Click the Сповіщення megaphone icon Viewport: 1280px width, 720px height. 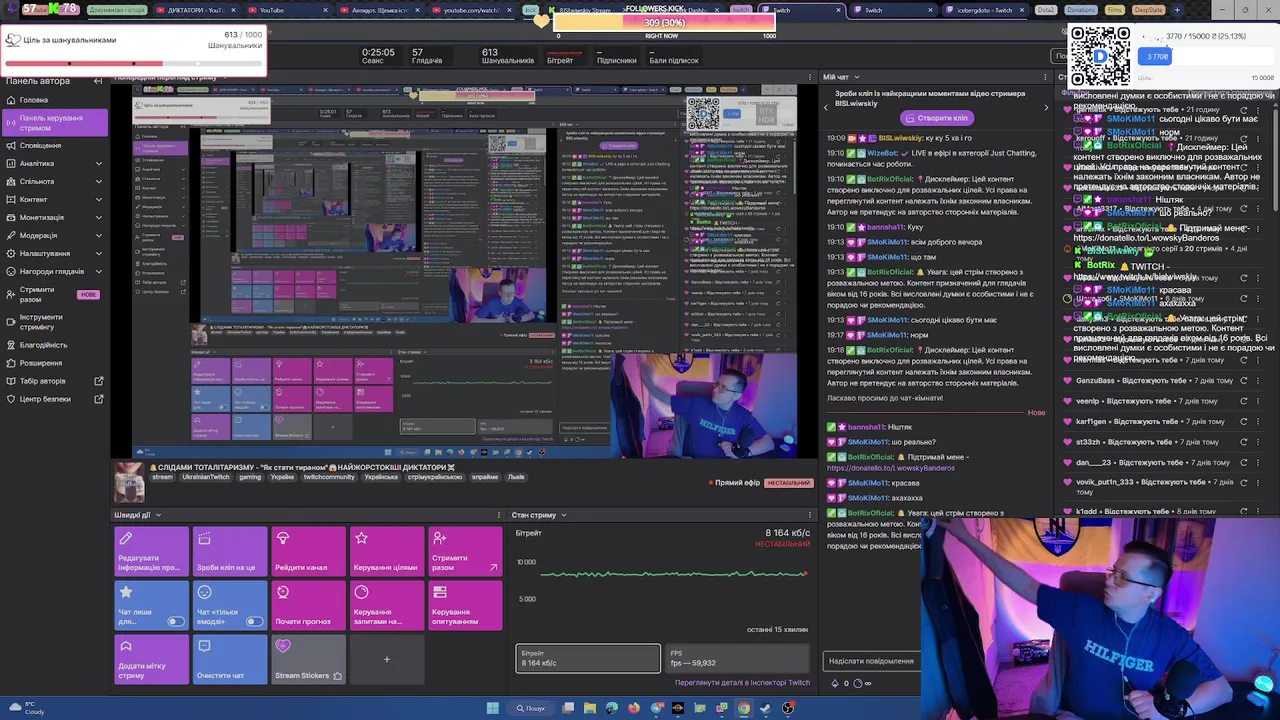(x=11, y=145)
